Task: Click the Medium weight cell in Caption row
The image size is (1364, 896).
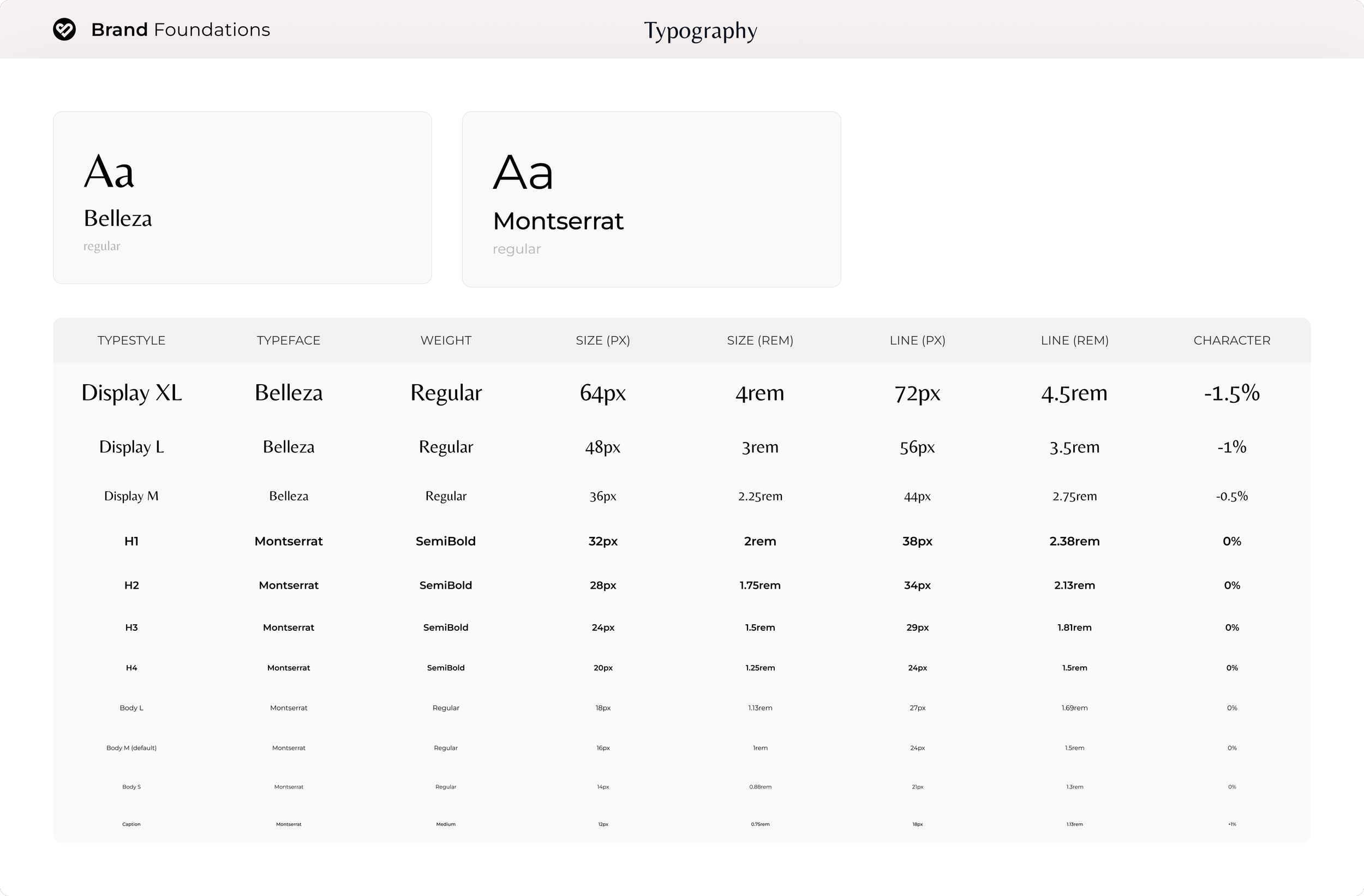Action: tap(446, 824)
